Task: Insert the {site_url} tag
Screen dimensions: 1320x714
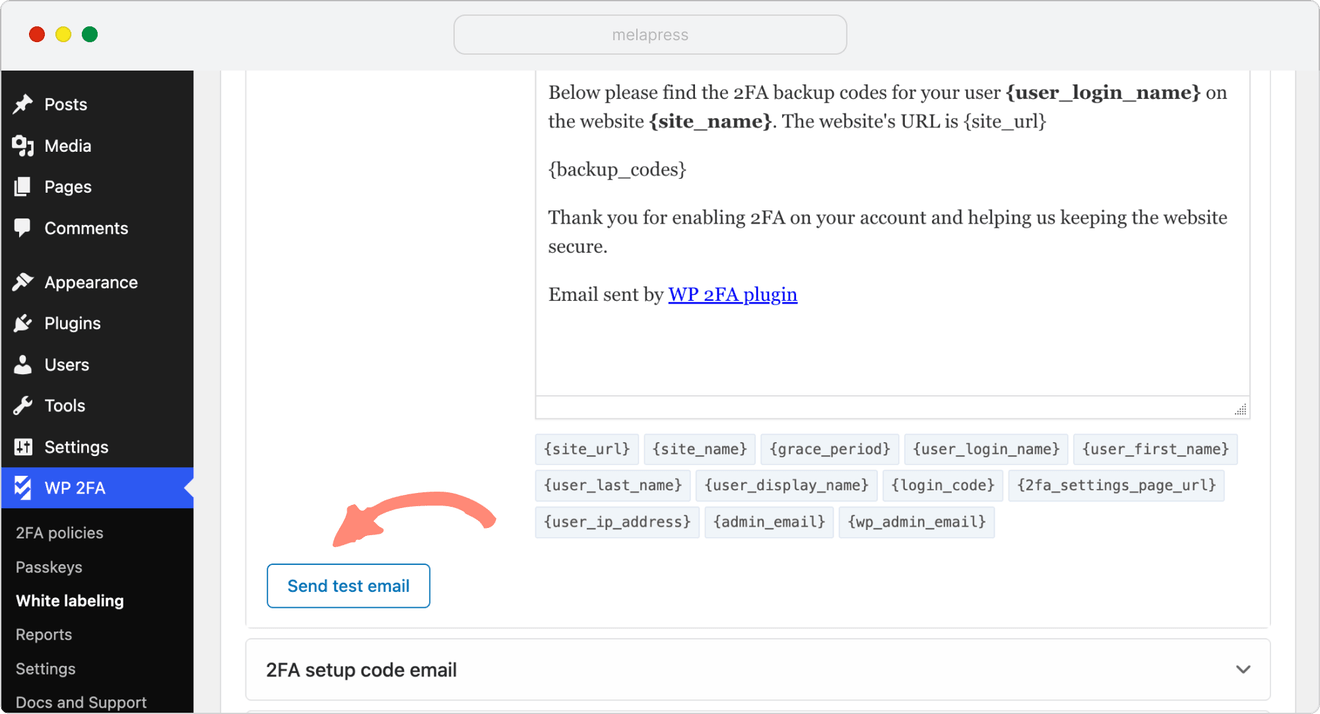Action: pos(587,449)
